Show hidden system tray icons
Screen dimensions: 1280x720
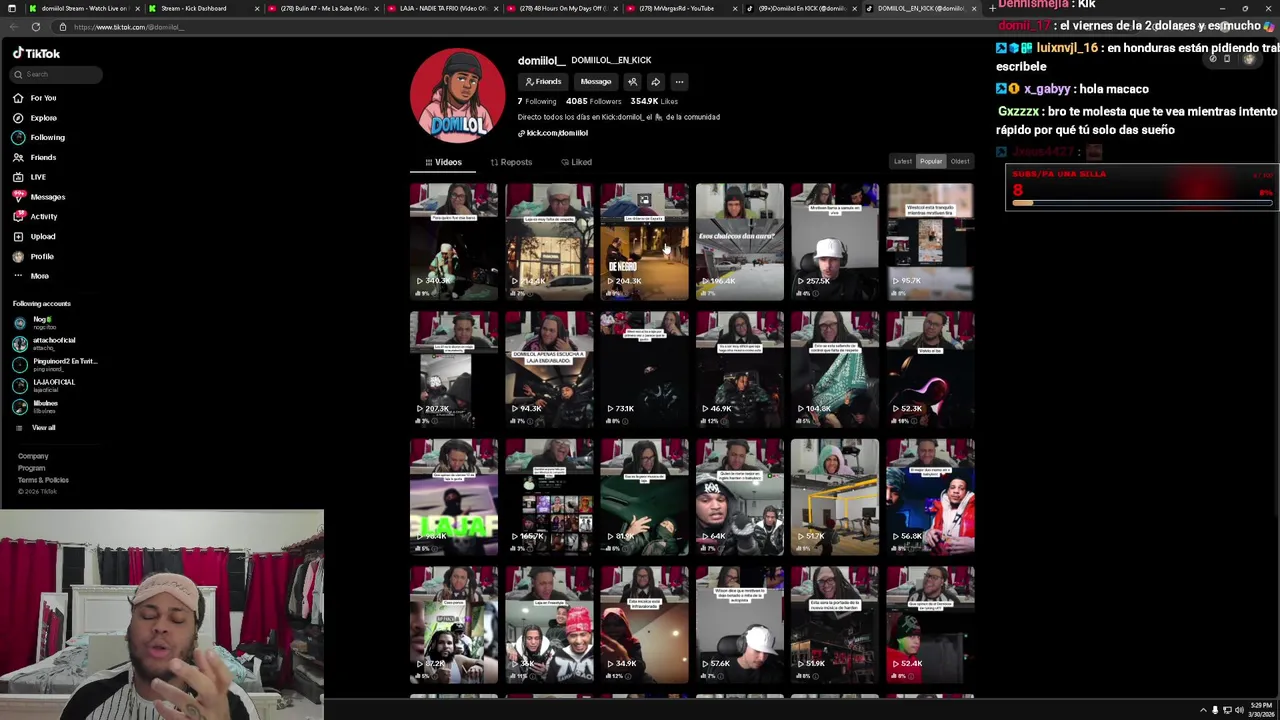click(x=1203, y=710)
